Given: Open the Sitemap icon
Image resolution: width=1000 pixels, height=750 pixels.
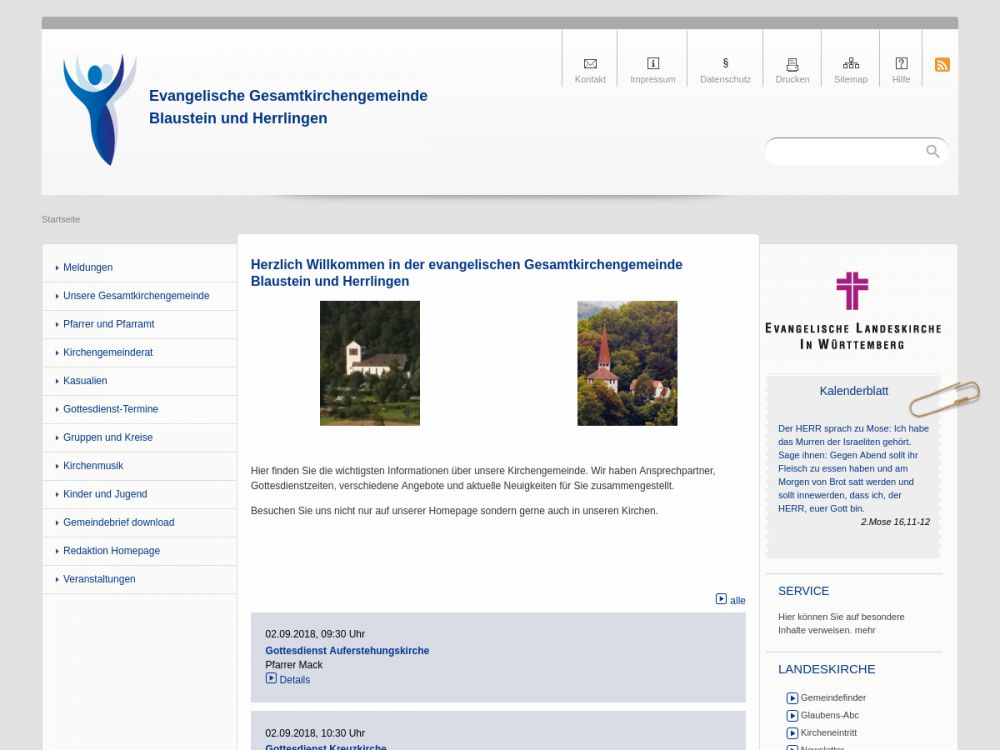Looking at the screenshot, I should click(x=851, y=64).
